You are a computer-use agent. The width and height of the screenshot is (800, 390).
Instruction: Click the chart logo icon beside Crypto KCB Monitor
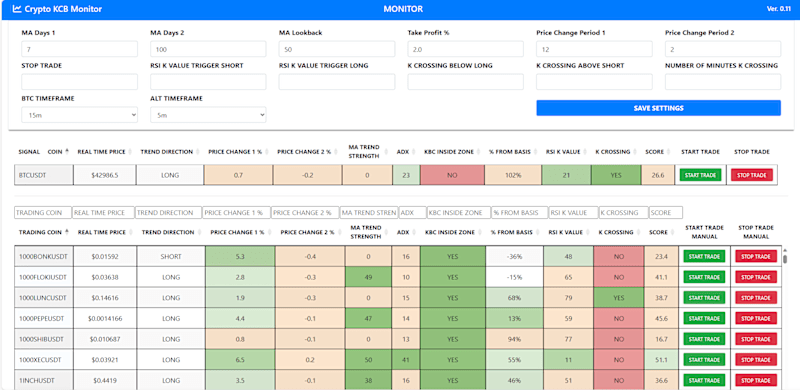[17, 9]
